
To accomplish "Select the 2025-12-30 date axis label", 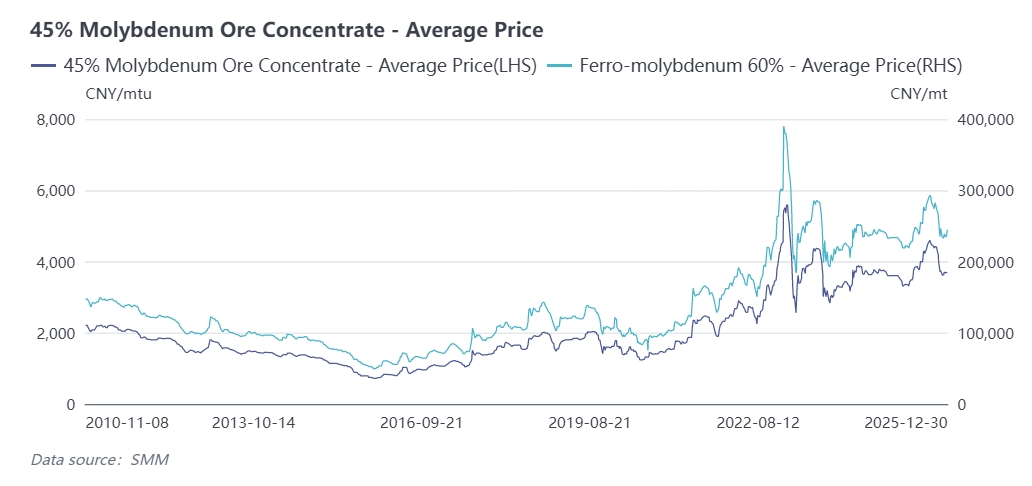I will [907, 423].
